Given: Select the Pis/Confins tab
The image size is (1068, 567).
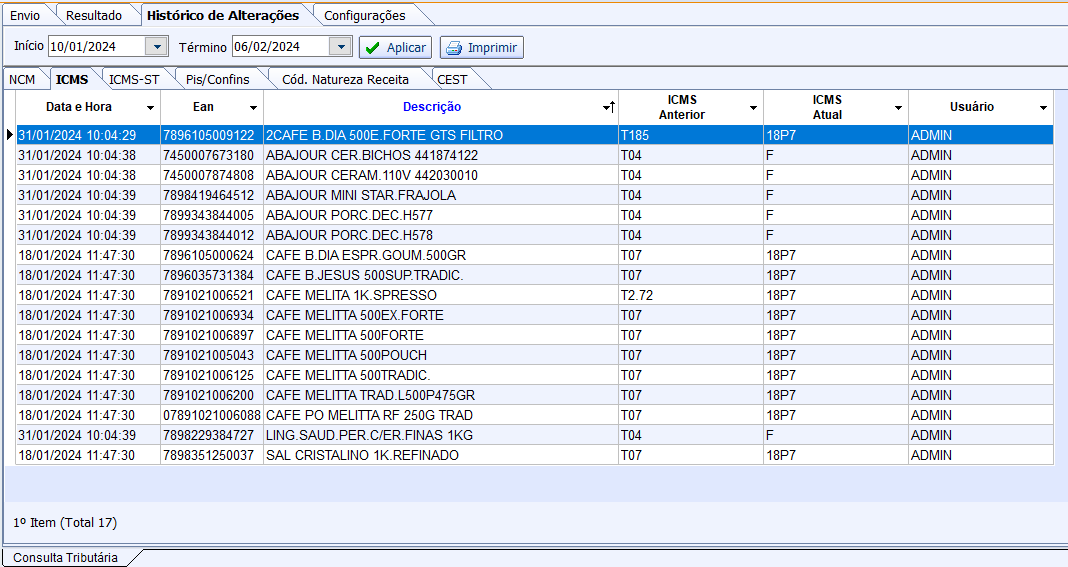Looking at the screenshot, I should (217, 79).
